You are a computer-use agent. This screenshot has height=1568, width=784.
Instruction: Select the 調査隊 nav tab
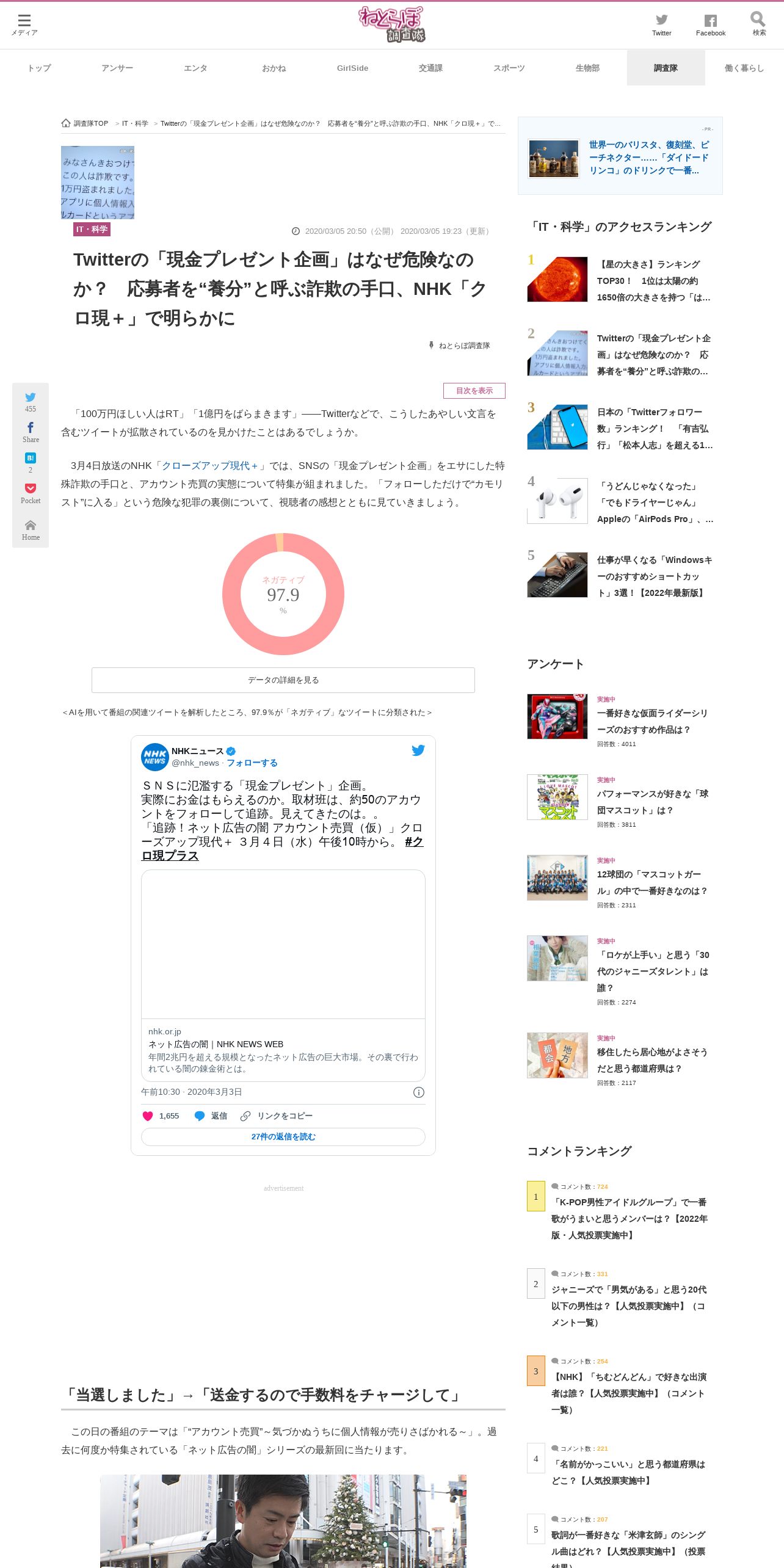666,68
